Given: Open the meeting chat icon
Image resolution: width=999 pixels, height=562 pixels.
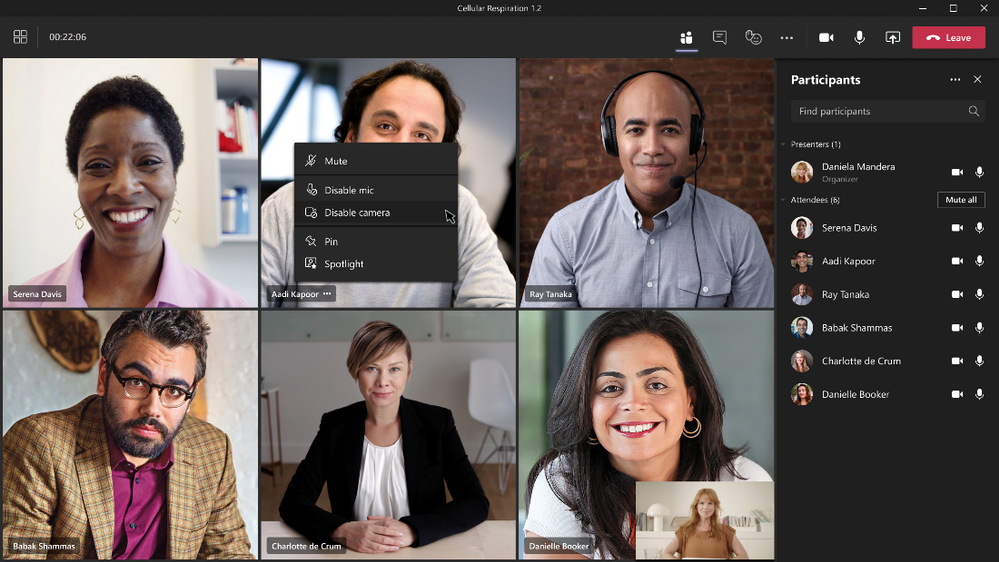Looking at the screenshot, I should pos(720,38).
